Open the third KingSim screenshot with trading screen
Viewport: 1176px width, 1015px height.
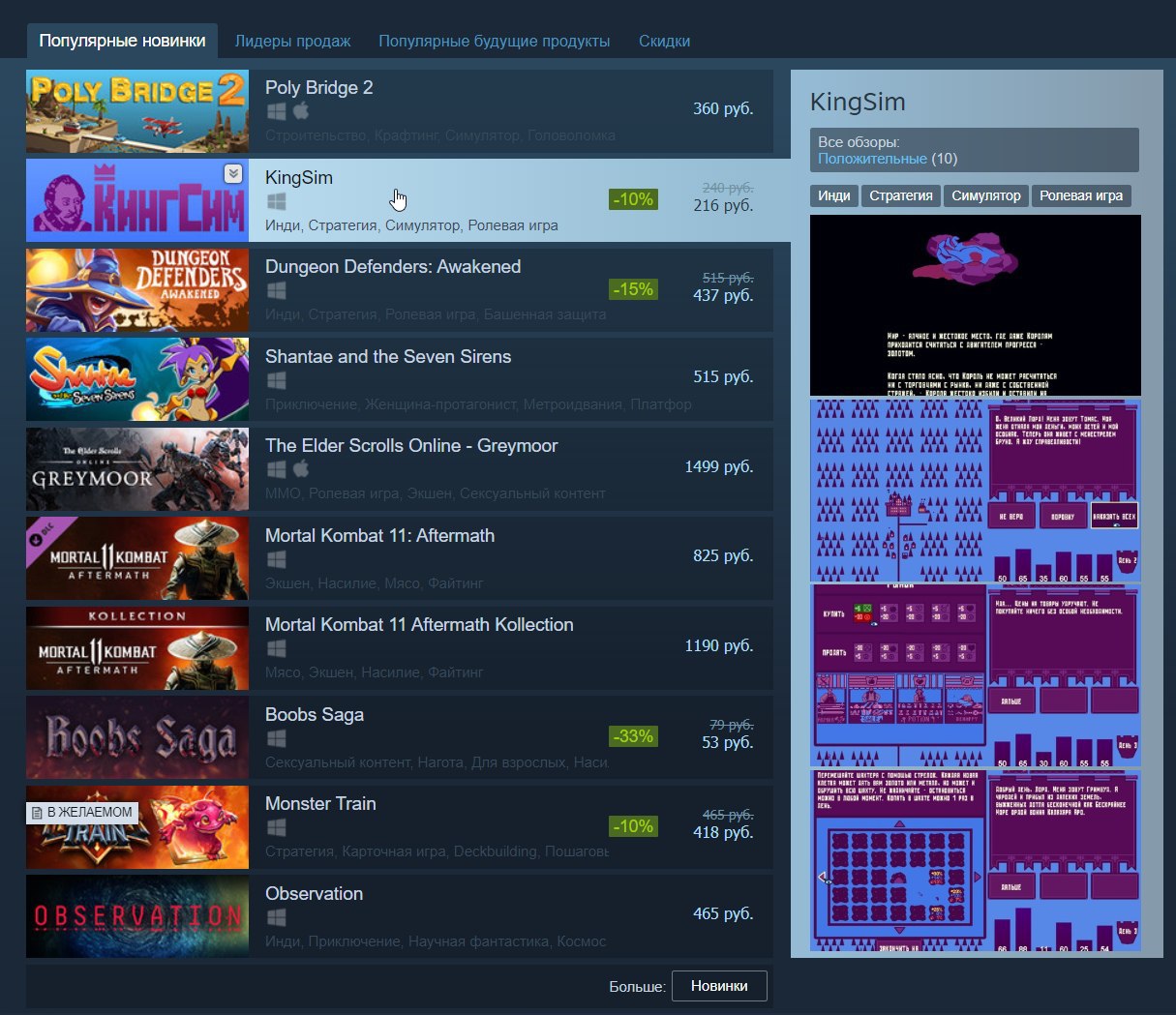tap(976, 676)
